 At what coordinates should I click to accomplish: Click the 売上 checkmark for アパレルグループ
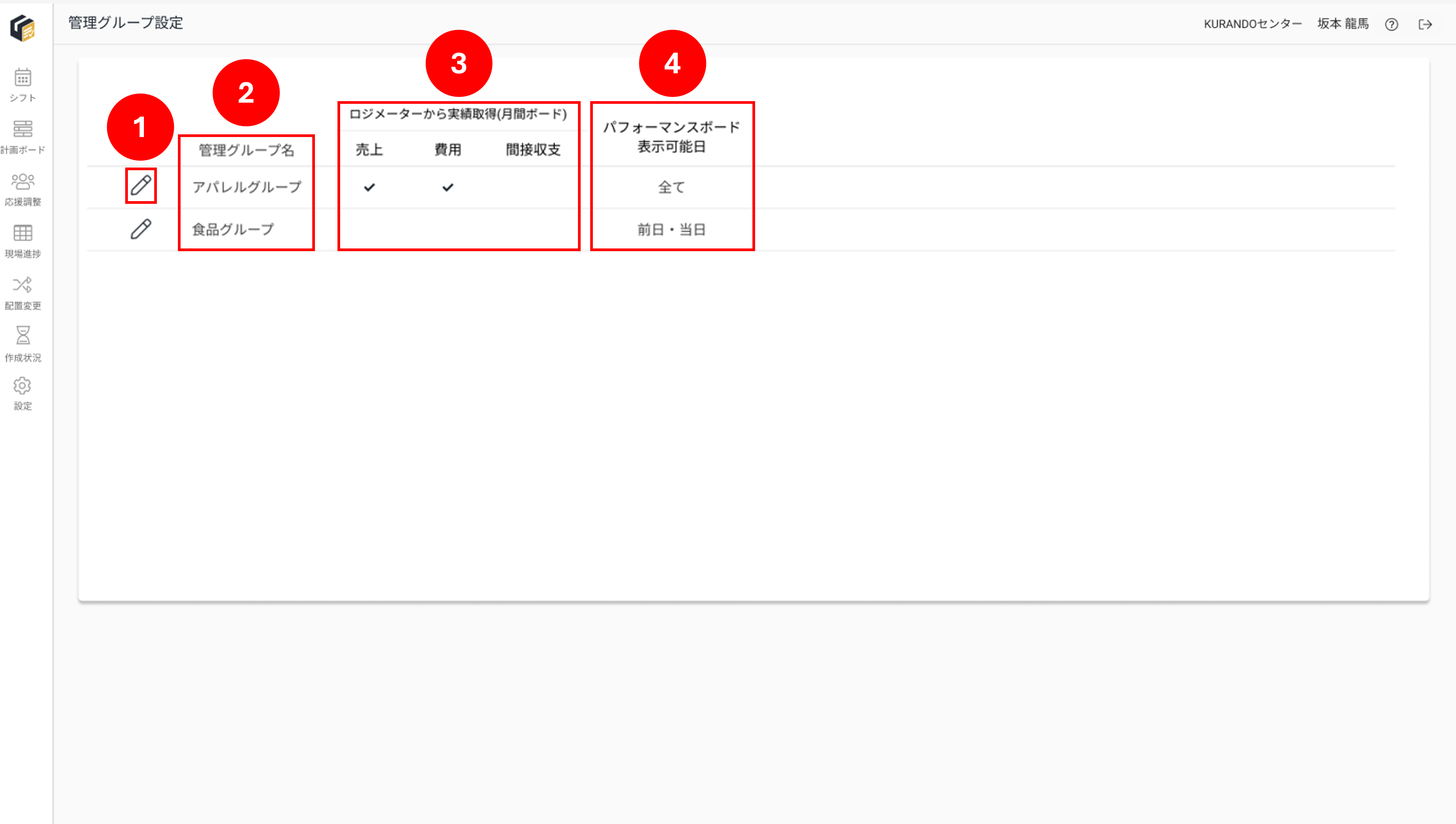click(x=370, y=187)
